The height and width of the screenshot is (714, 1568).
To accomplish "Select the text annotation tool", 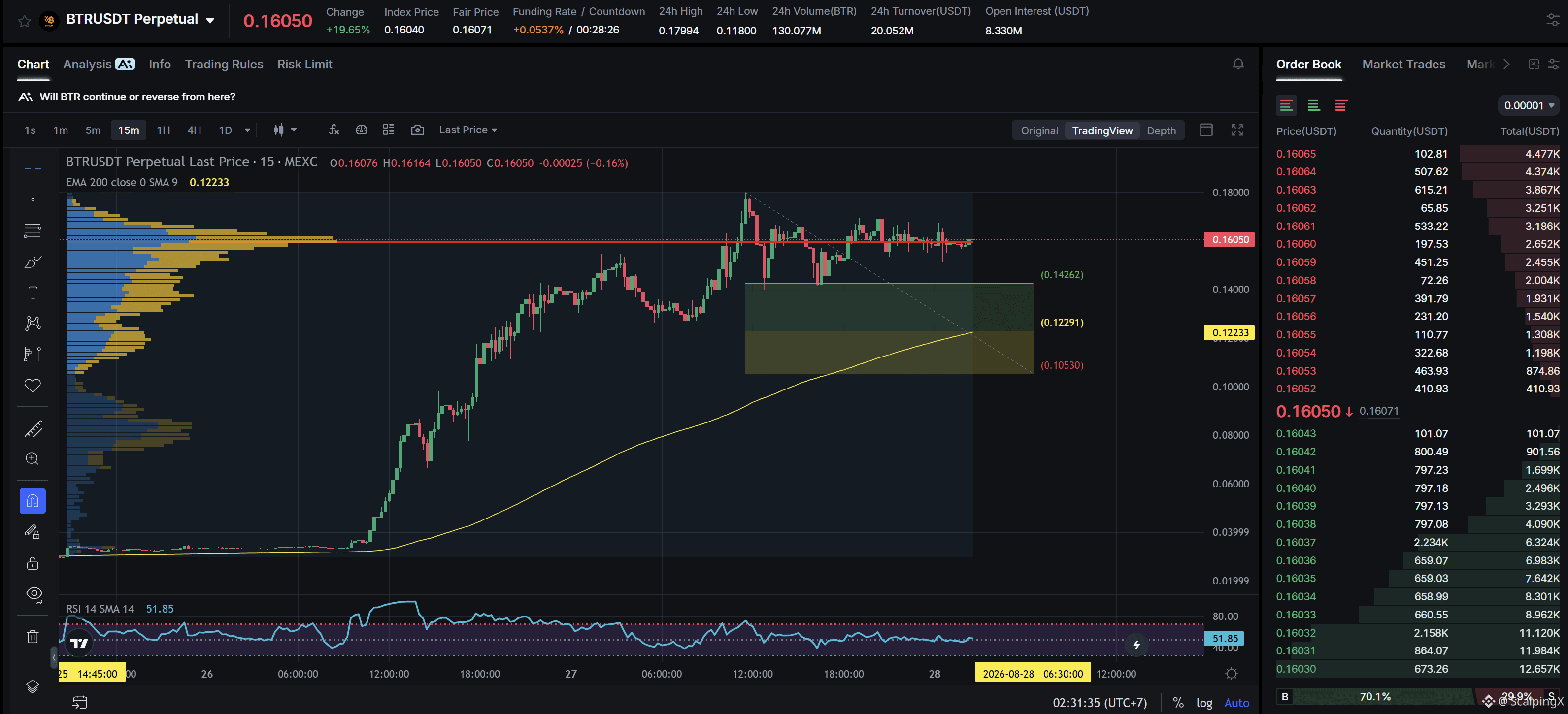I will click(33, 293).
